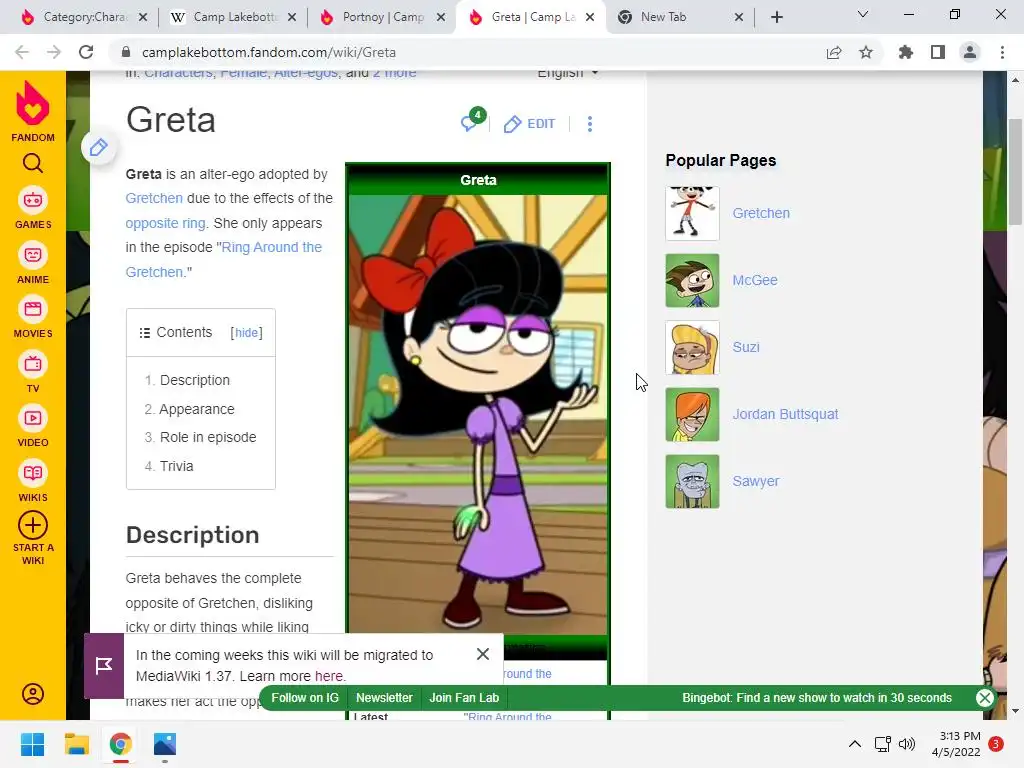The height and width of the screenshot is (768, 1024).
Task: Open the Sawyer thumbnail image
Action: click(x=692, y=481)
